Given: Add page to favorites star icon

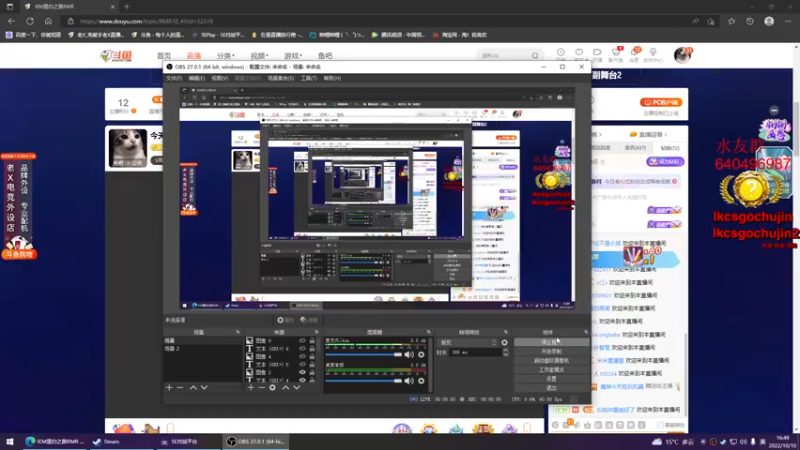Looking at the screenshot, I should pyautogui.click(x=711, y=21).
